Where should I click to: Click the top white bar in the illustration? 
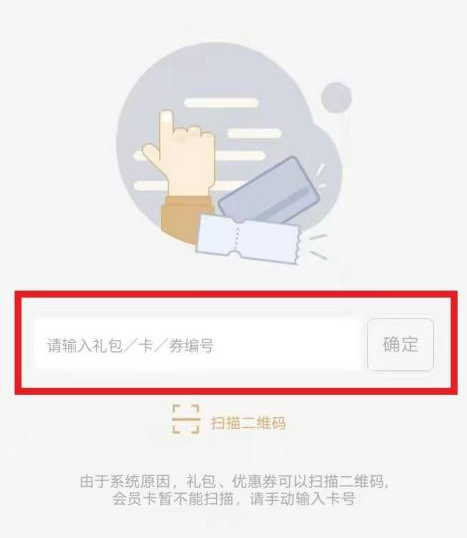[221, 103]
